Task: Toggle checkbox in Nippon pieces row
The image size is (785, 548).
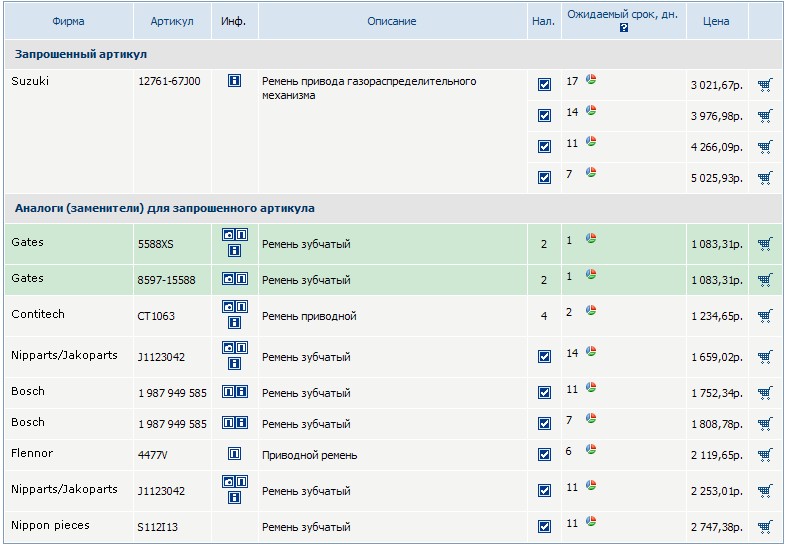Action: pyautogui.click(x=544, y=527)
